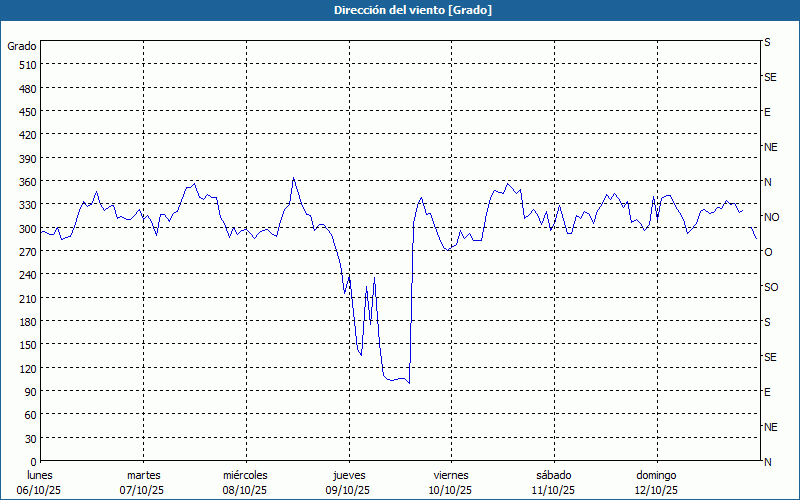Image resolution: width=800 pixels, height=500 pixels.
Task: Select the Grado unit label on left axis
Action: 22,46
